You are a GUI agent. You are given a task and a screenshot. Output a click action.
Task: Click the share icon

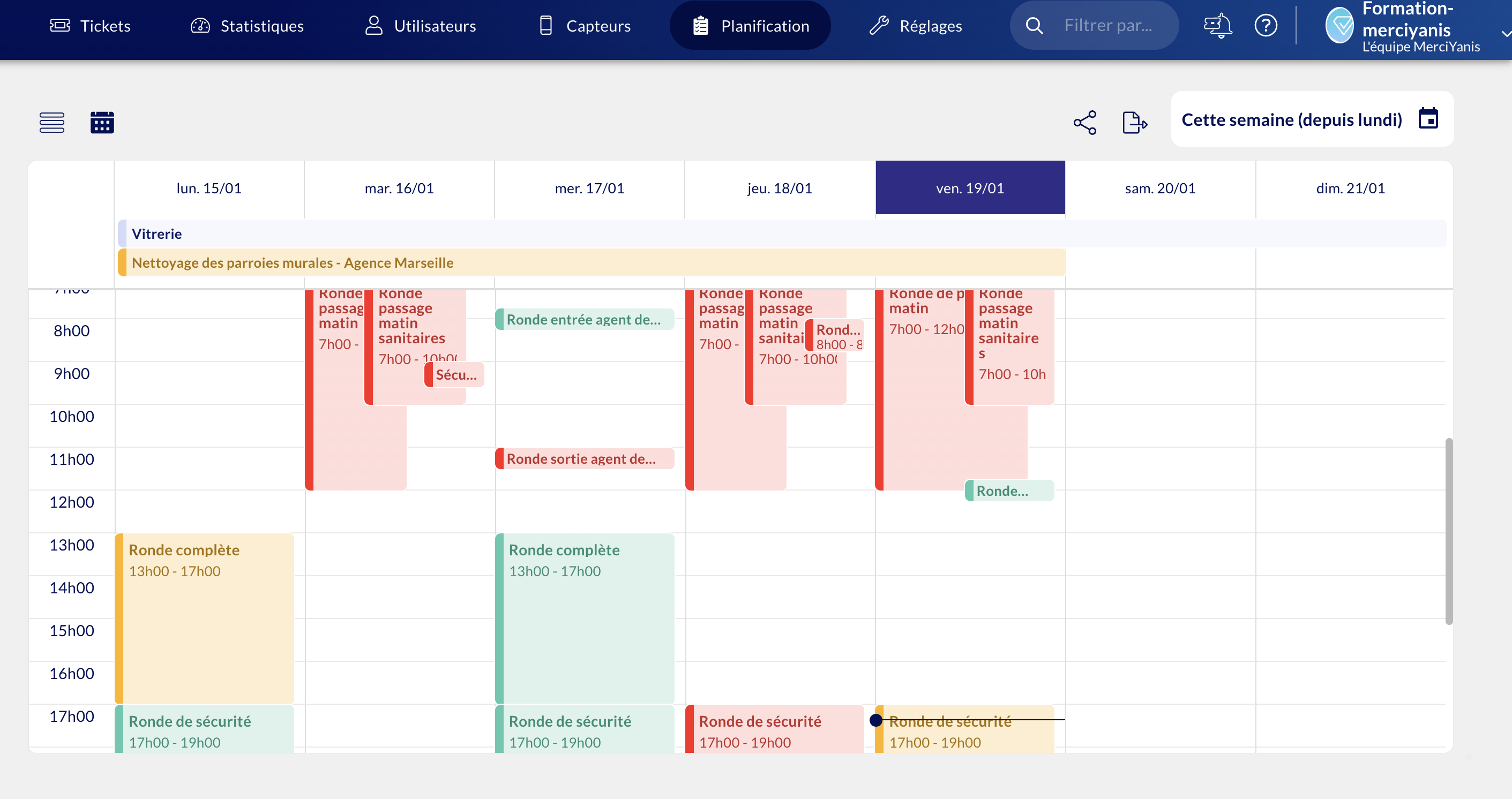pyautogui.click(x=1084, y=122)
